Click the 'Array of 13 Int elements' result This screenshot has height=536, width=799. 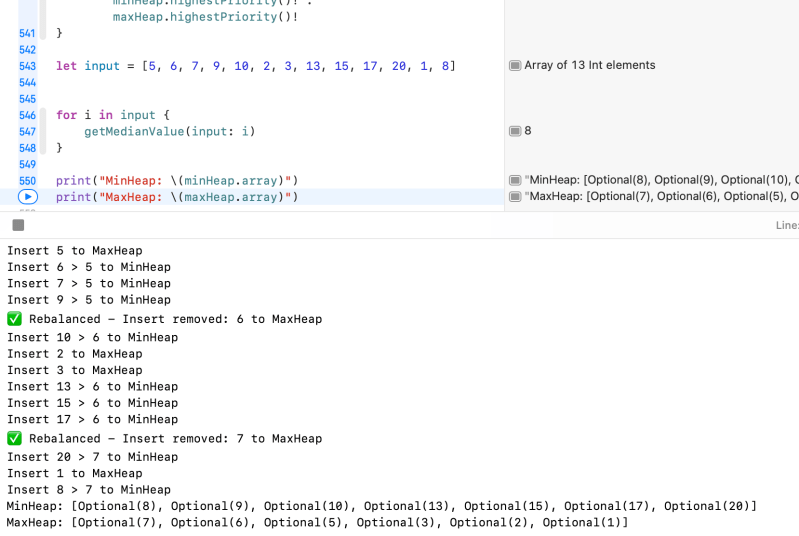click(x=590, y=66)
